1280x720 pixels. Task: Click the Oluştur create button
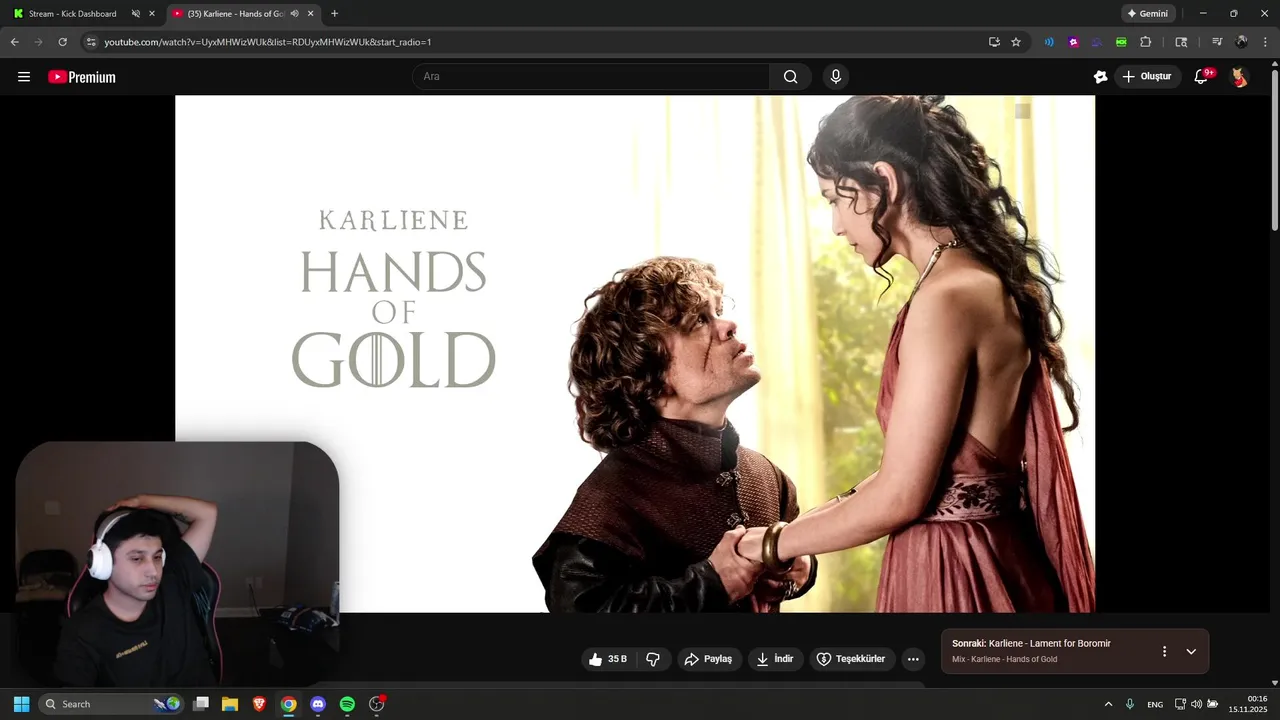(x=1148, y=77)
